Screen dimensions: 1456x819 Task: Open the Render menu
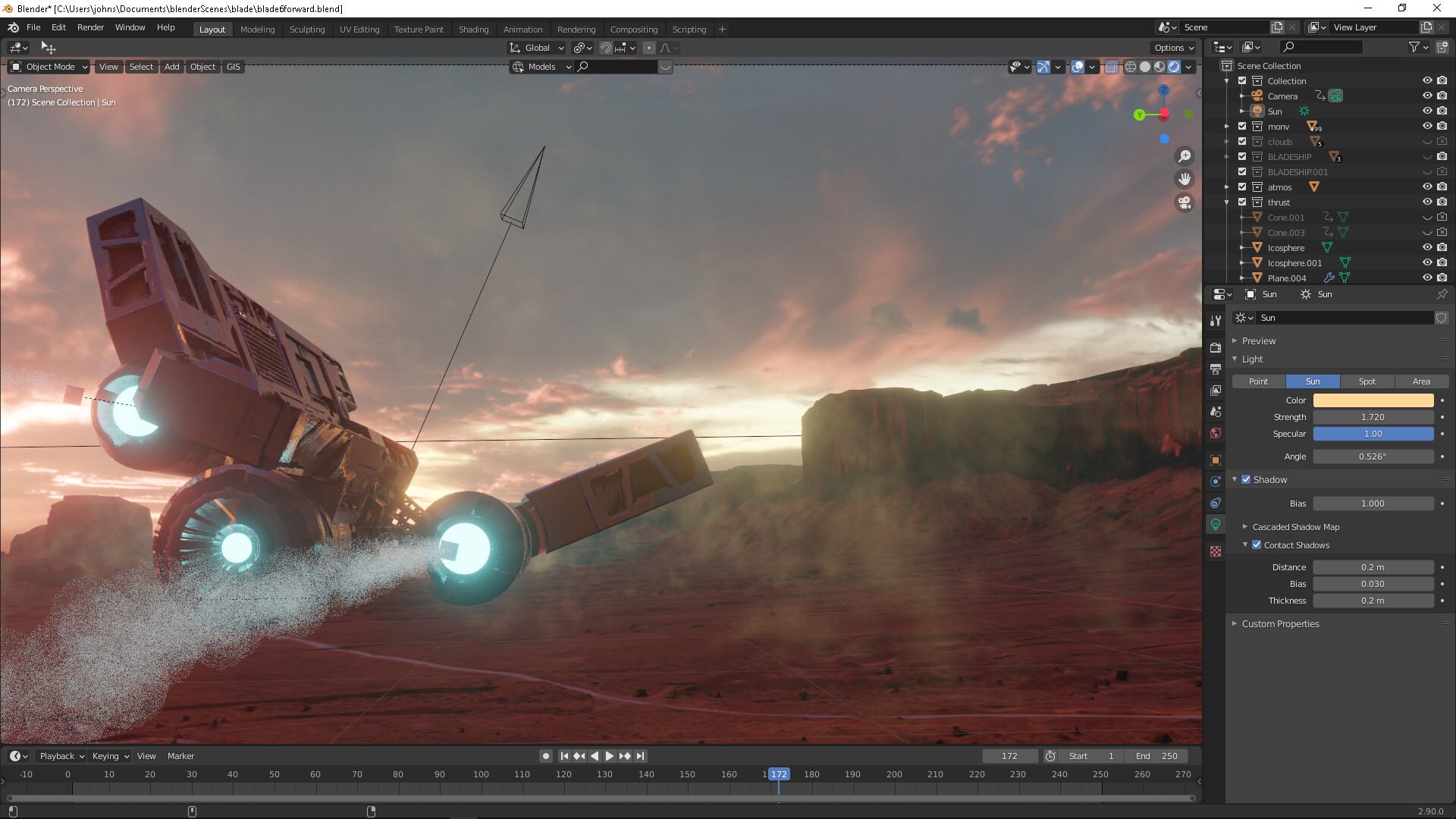click(x=90, y=27)
